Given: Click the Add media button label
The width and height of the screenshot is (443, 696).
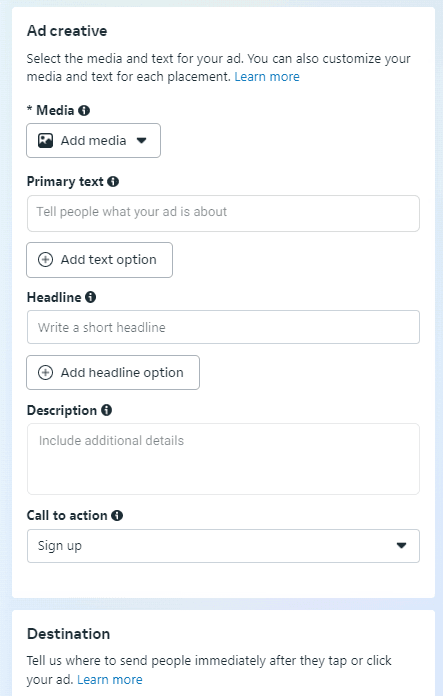Looking at the screenshot, I should click(x=94, y=141).
